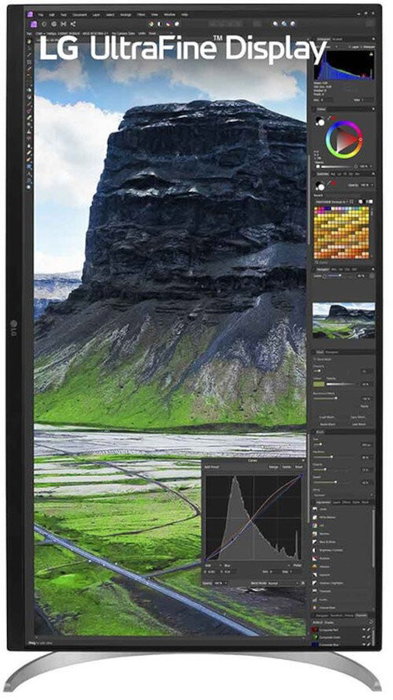Click the White Balance adjustment icon
This screenshot has height=700, width=393.
point(315,517)
